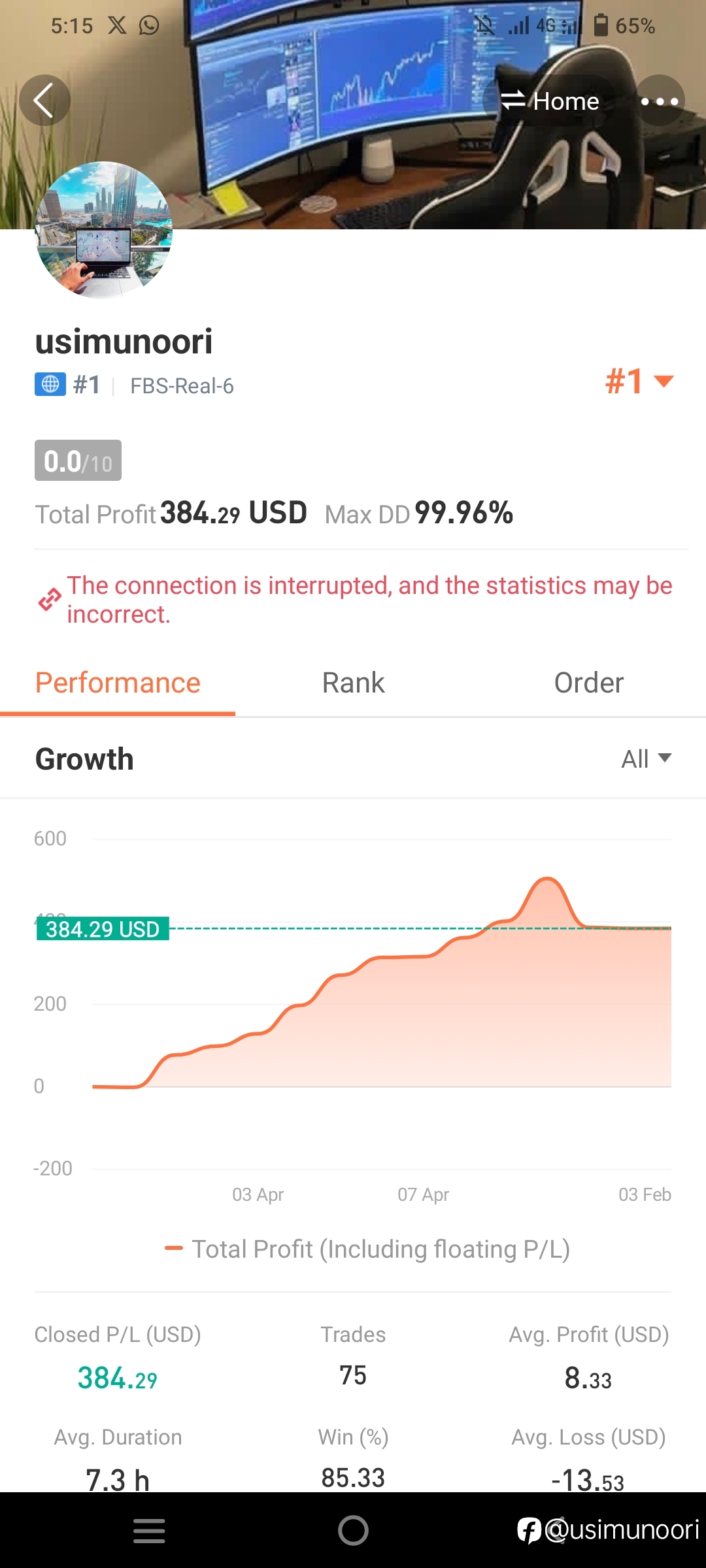Screen dimensions: 706x1568
Task: Tap the Android recent apps menu icon
Action: (149, 1531)
